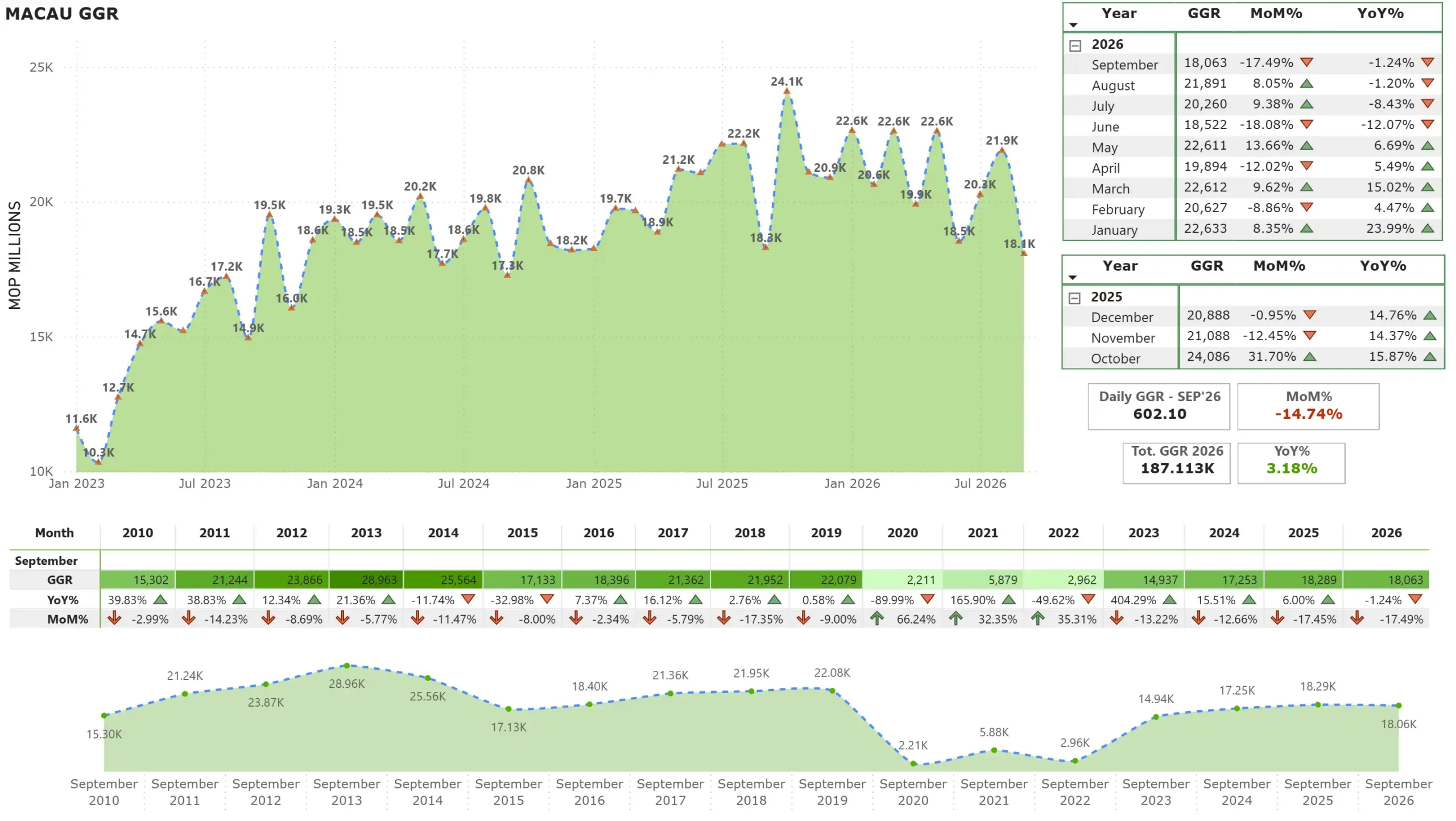Click August MoM green up triangle icon
This screenshot has width=1456, height=821.
click(1307, 83)
